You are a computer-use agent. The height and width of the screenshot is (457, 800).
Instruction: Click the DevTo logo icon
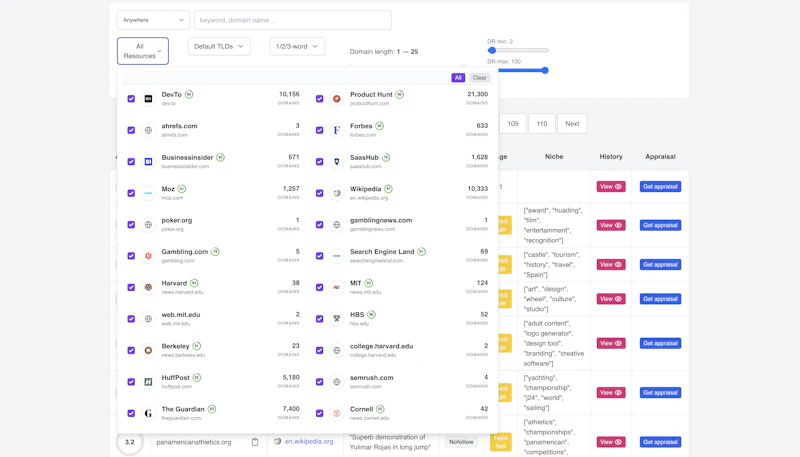pyautogui.click(x=148, y=98)
